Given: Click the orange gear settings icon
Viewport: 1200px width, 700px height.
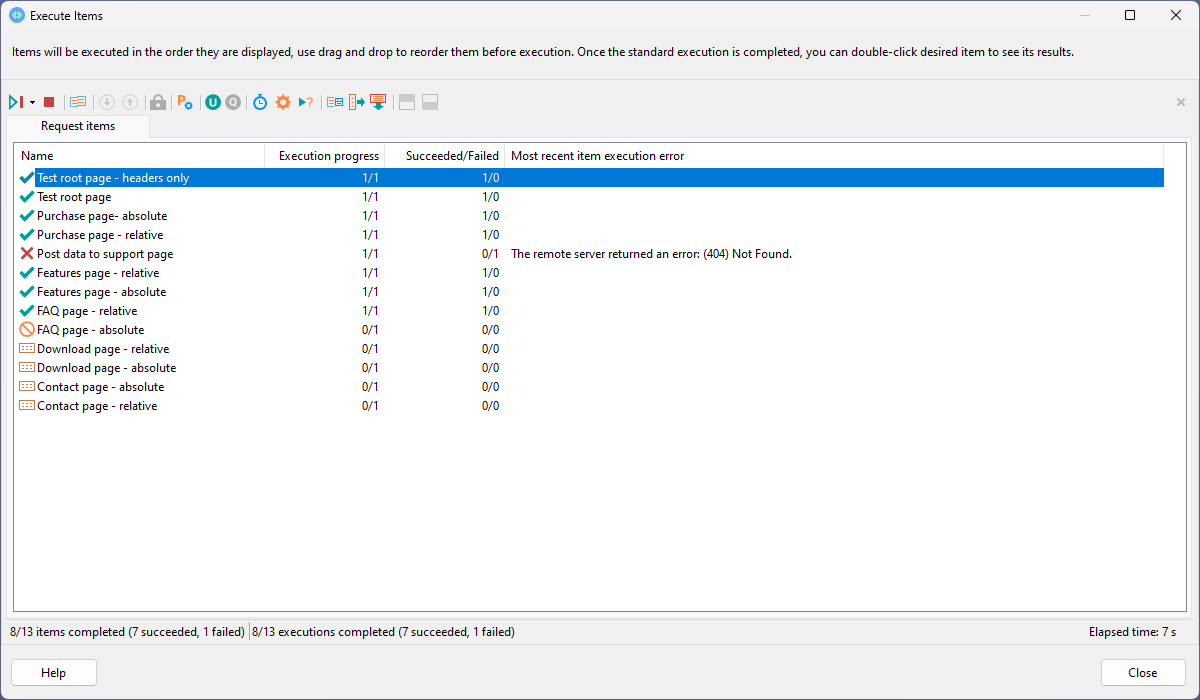Looking at the screenshot, I should (x=283, y=102).
